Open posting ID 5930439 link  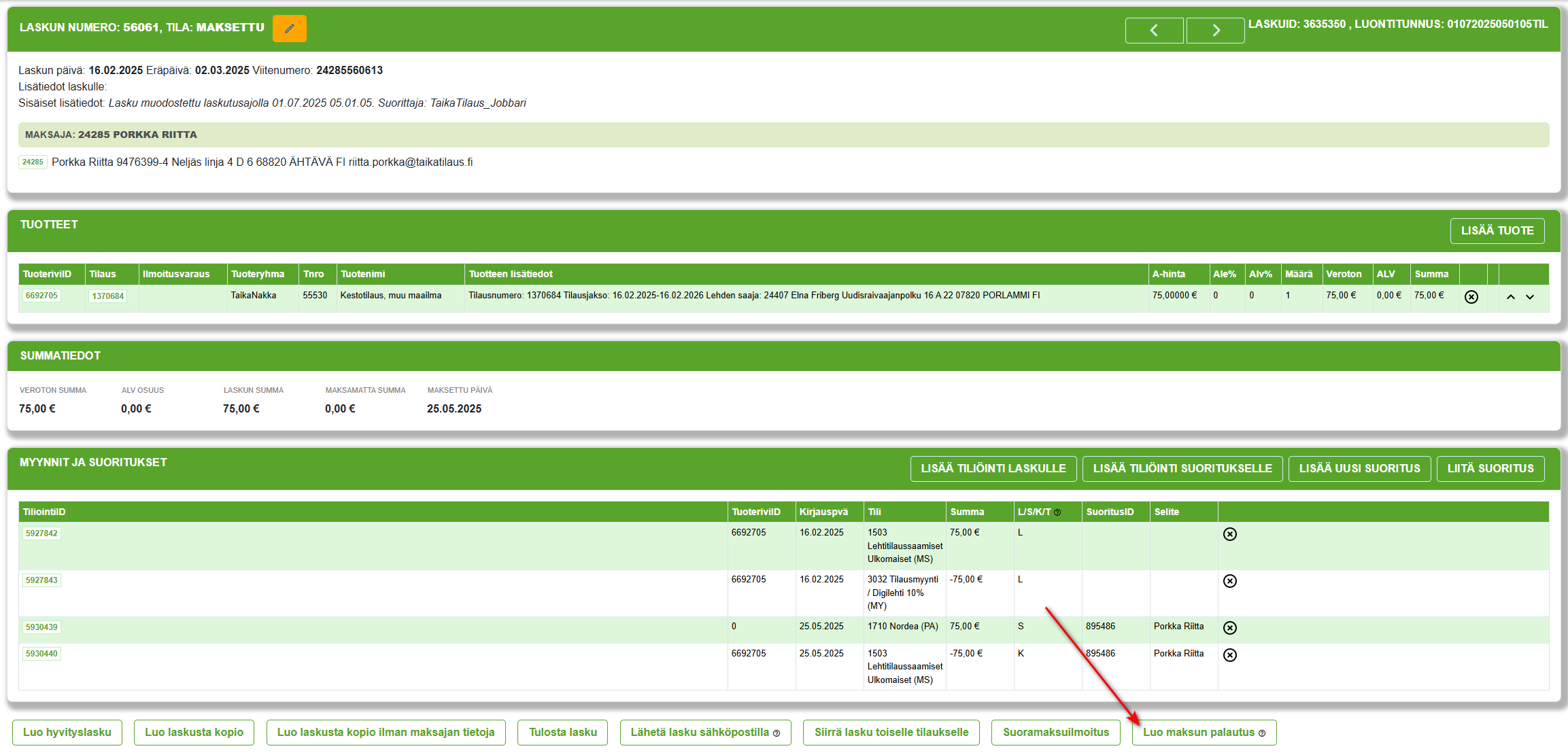pos(41,627)
